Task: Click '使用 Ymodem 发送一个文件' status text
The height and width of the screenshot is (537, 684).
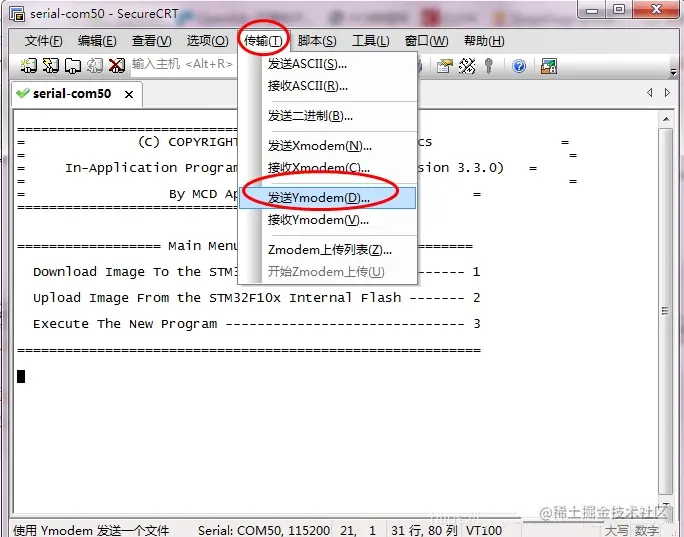Action: coord(91,530)
